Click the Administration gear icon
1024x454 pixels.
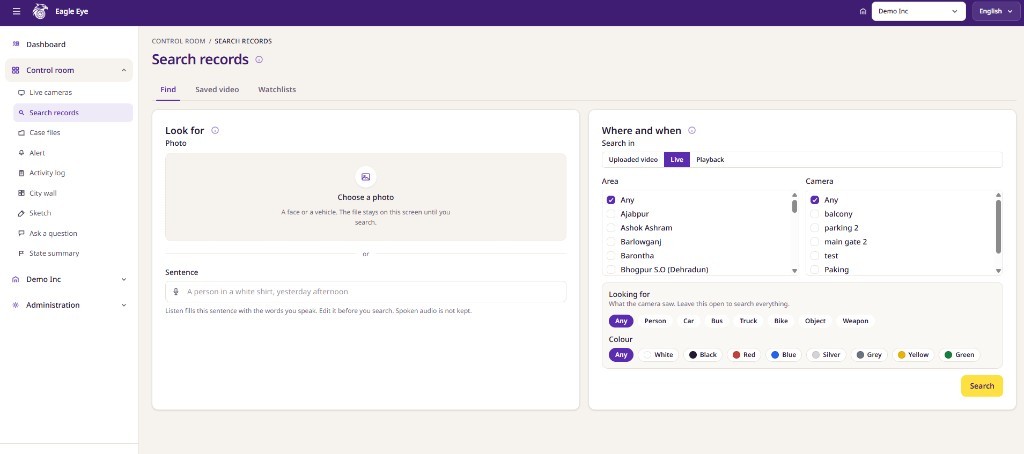pyautogui.click(x=16, y=305)
